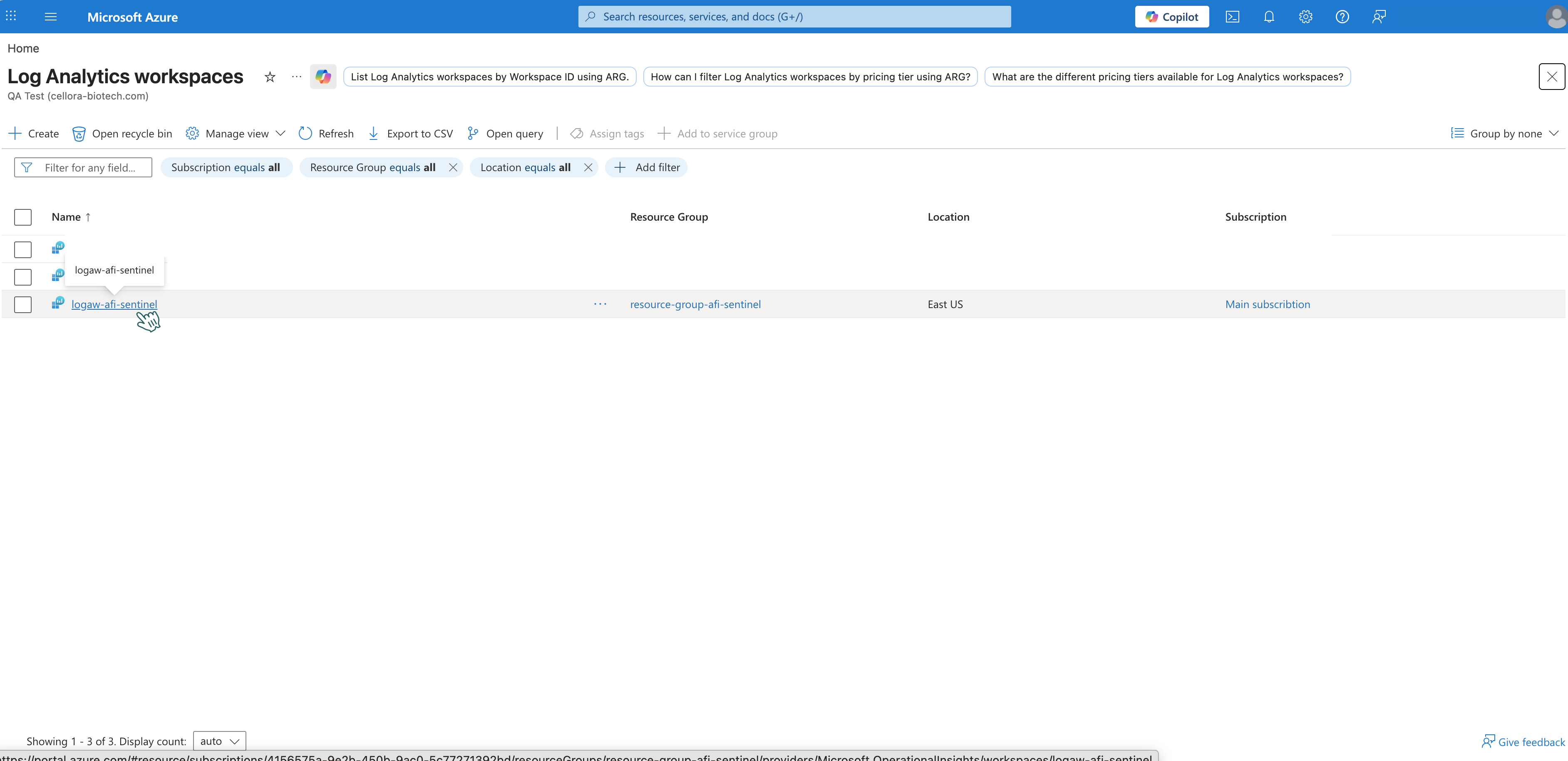Click the East US location cell

pyautogui.click(x=945, y=304)
